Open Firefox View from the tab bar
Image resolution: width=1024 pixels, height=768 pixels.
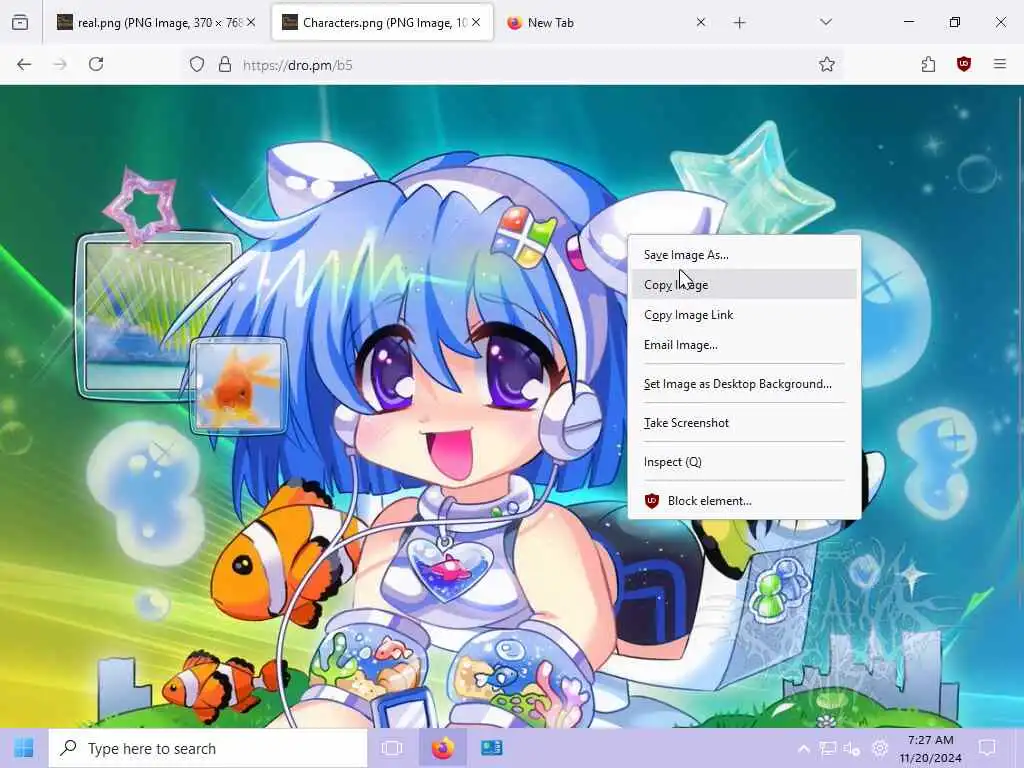20,22
